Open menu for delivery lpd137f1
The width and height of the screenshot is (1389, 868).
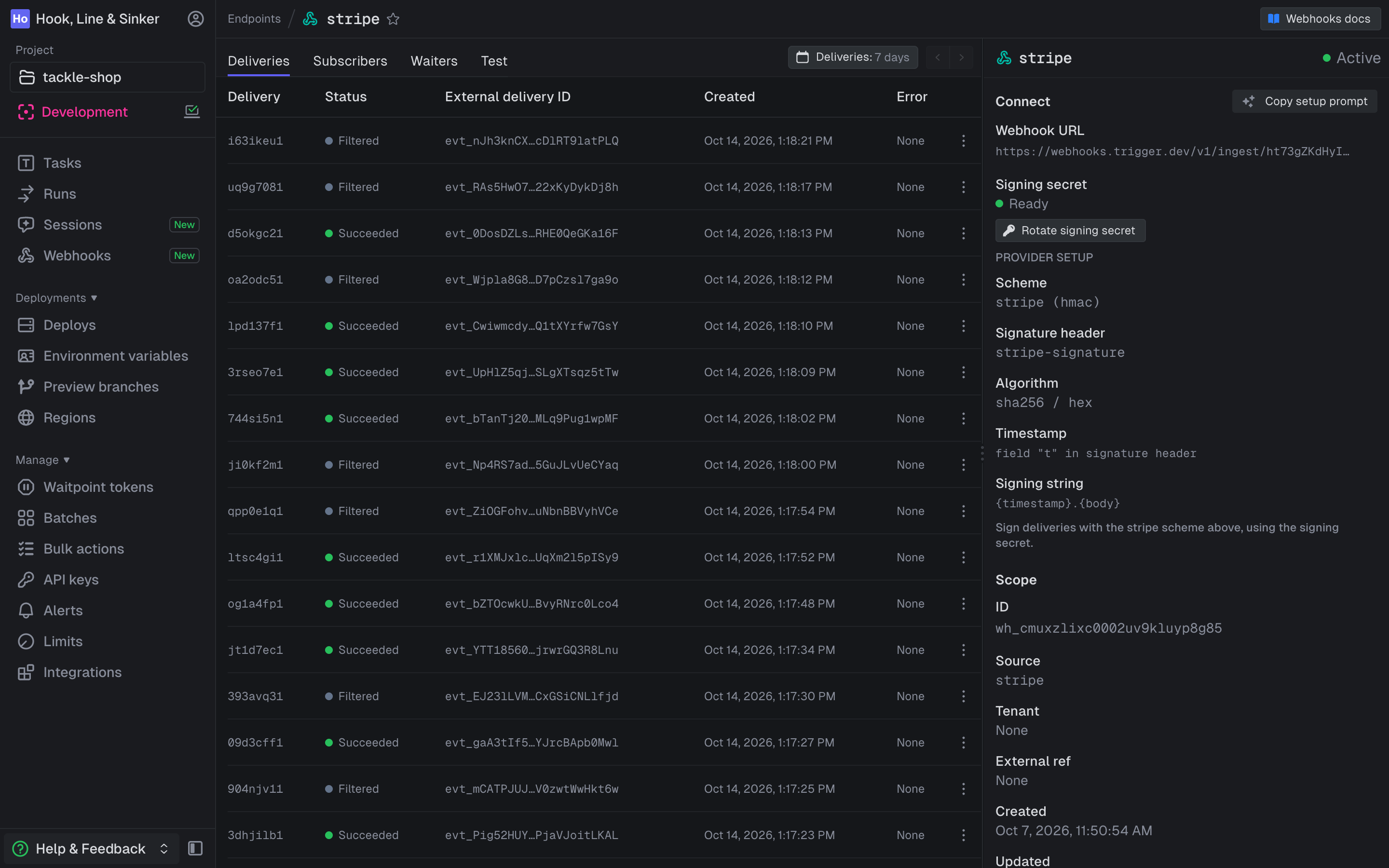pyautogui.click(x=963, y=326)
